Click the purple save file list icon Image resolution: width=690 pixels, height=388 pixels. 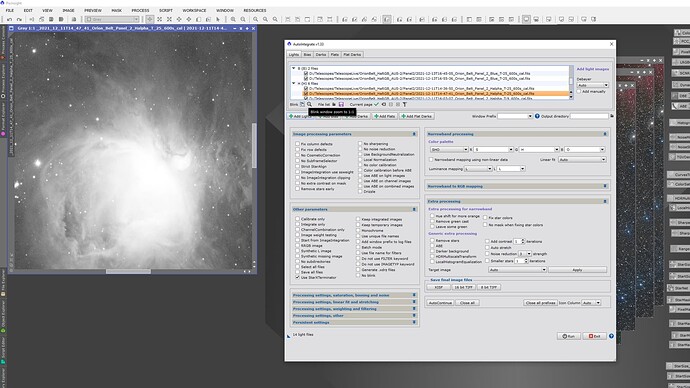(341, 104)
